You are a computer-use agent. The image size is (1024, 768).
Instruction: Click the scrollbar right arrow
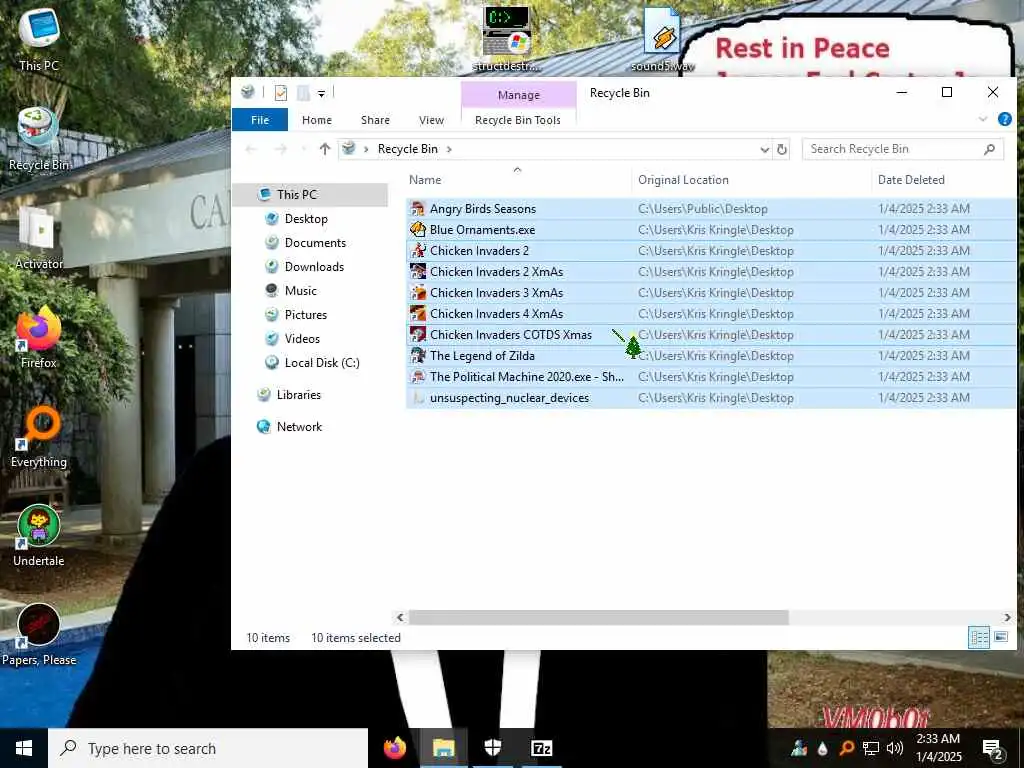click(1008, 617)
